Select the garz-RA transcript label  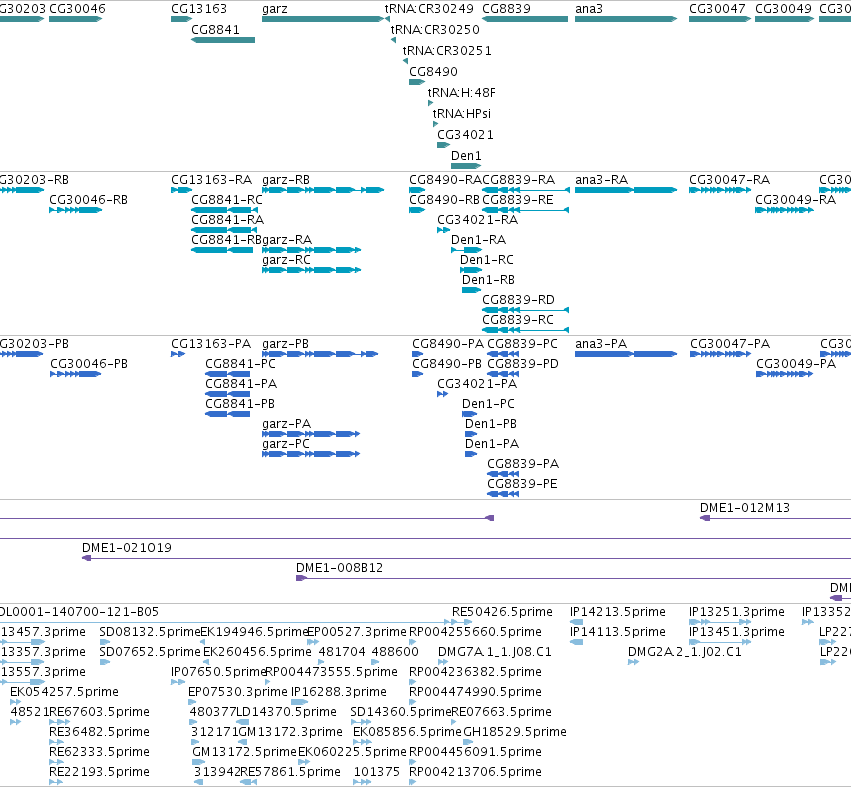[287, 240]
